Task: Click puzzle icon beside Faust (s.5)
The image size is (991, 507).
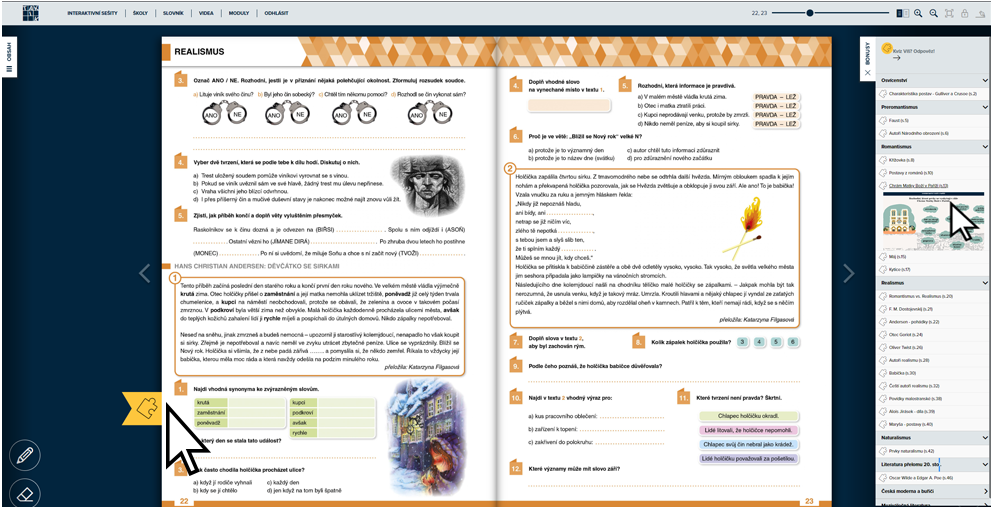Action: coord(883,119)
